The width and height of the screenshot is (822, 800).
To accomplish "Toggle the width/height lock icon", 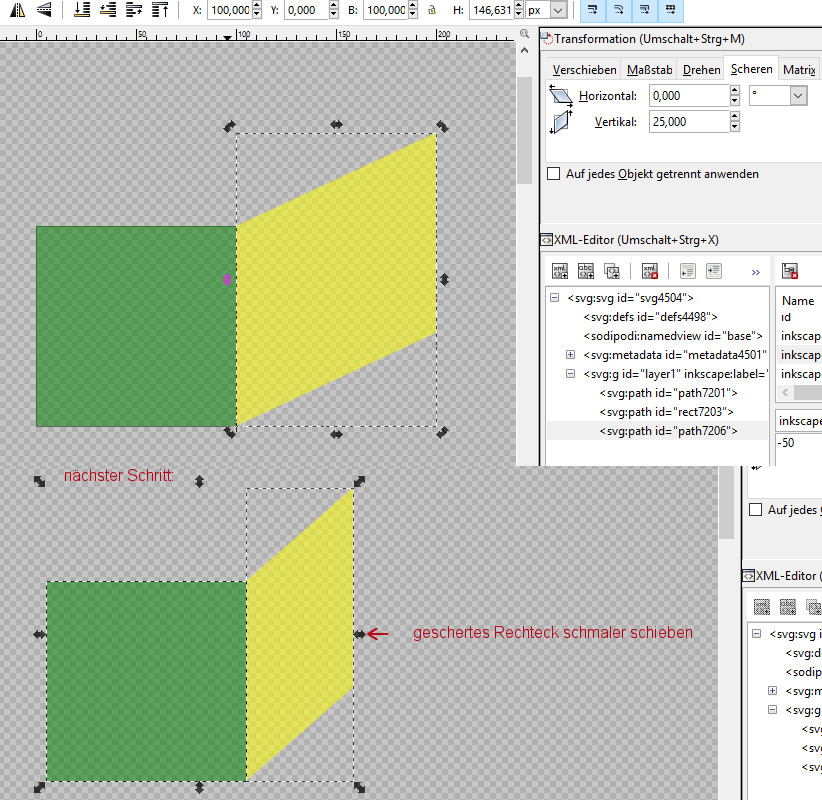I will 431,10.
